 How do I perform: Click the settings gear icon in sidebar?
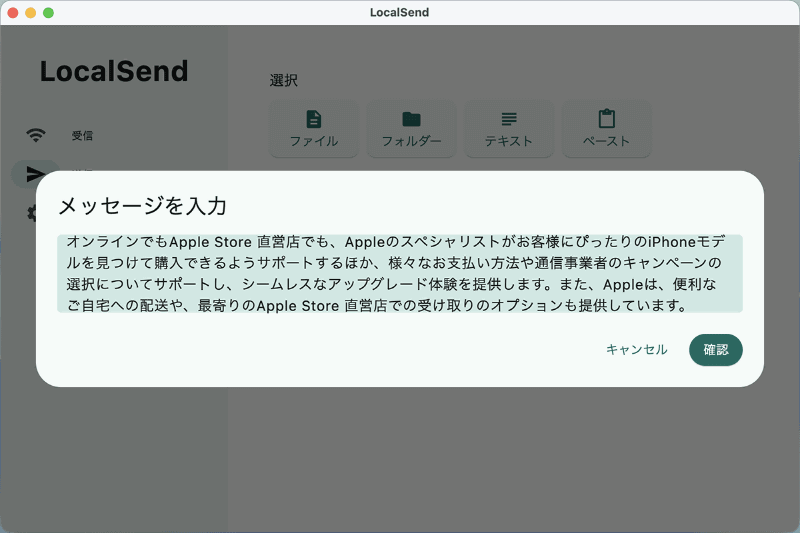pyautogui.click(x=32, y=213)
